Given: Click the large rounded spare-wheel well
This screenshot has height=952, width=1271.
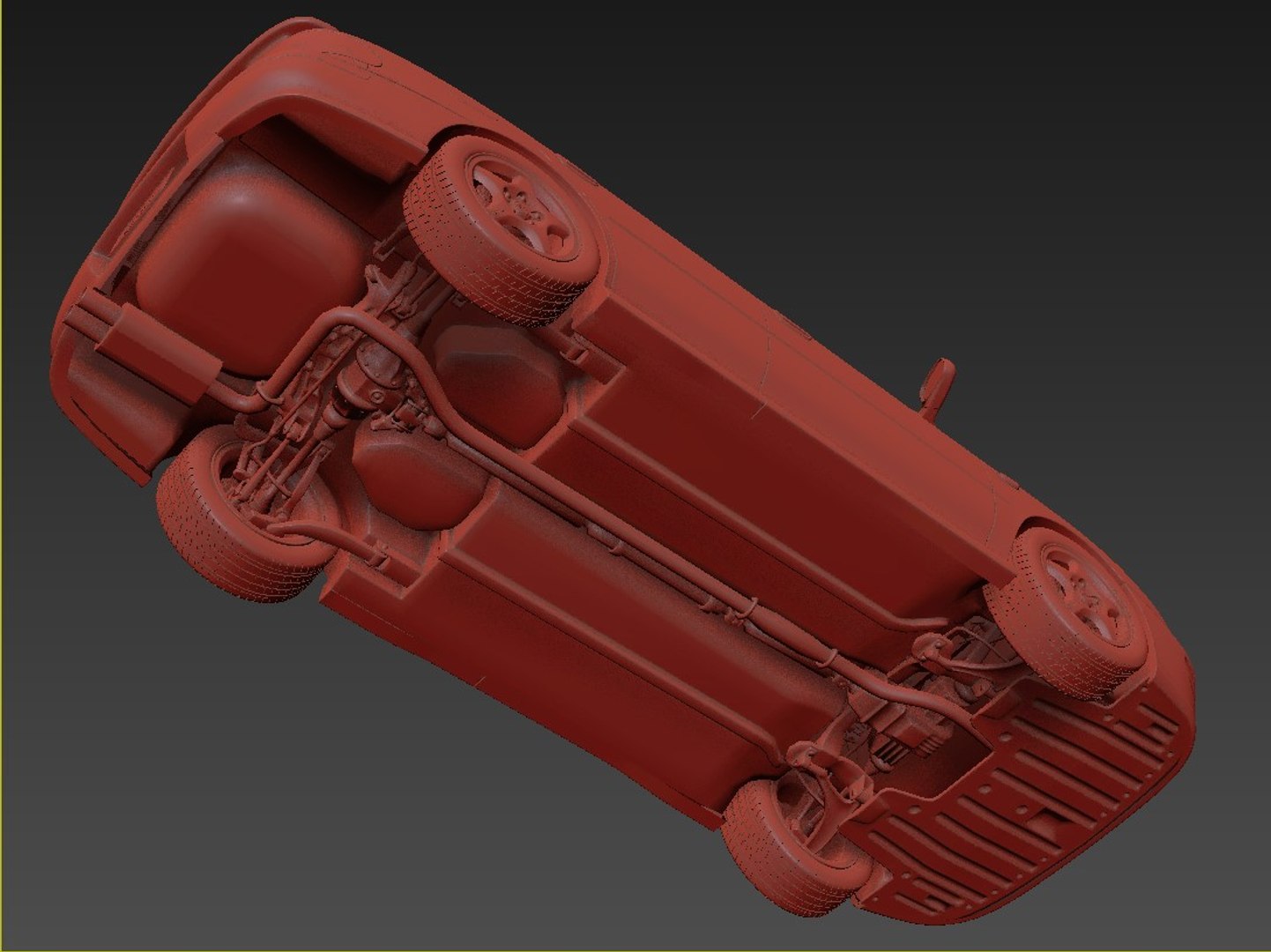Looking at the screenshot, I should [x=251, y=264].
